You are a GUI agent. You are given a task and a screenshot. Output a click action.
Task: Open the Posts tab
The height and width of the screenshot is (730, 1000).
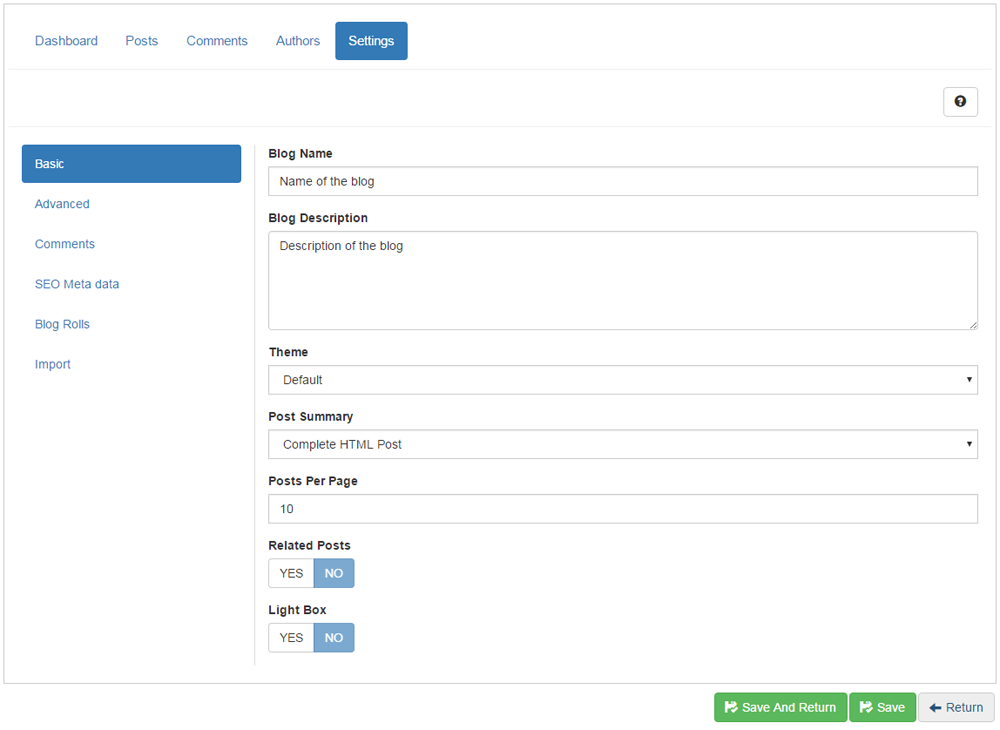[142, 41]
